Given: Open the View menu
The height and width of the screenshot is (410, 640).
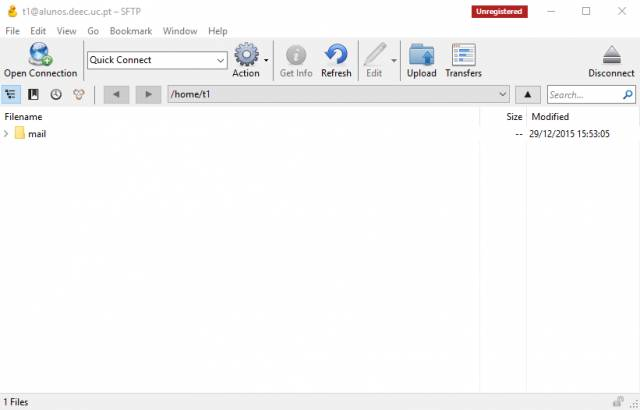Looking at the screenshot, I should [67, 31].
